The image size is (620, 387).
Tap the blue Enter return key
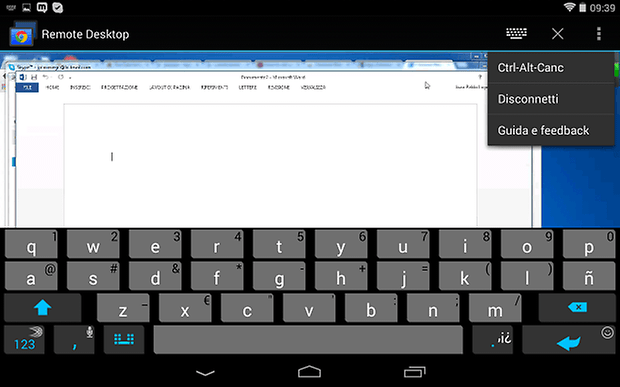[569, 340]
